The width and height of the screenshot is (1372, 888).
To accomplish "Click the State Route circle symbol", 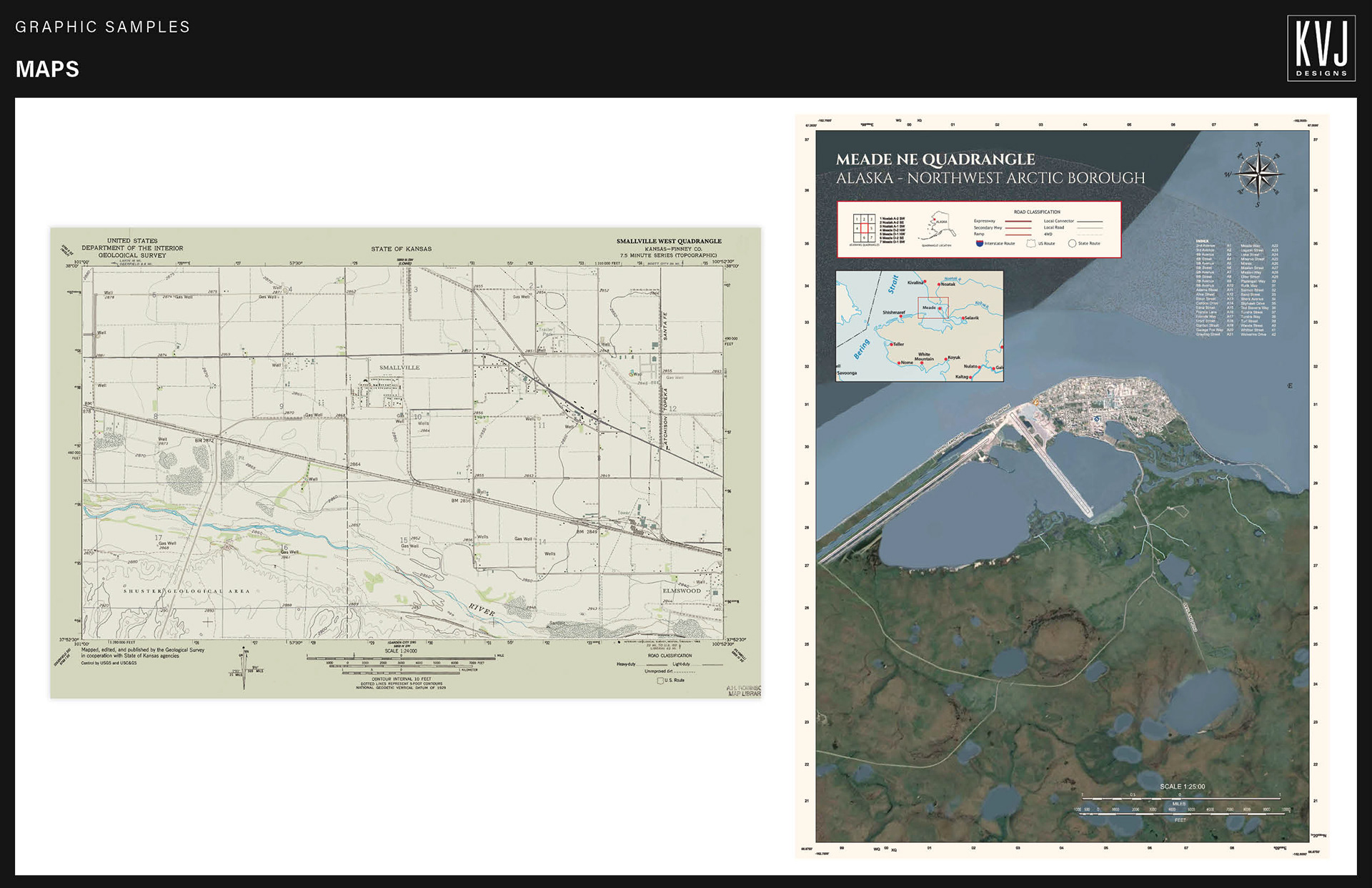I will coord(1072,243).
